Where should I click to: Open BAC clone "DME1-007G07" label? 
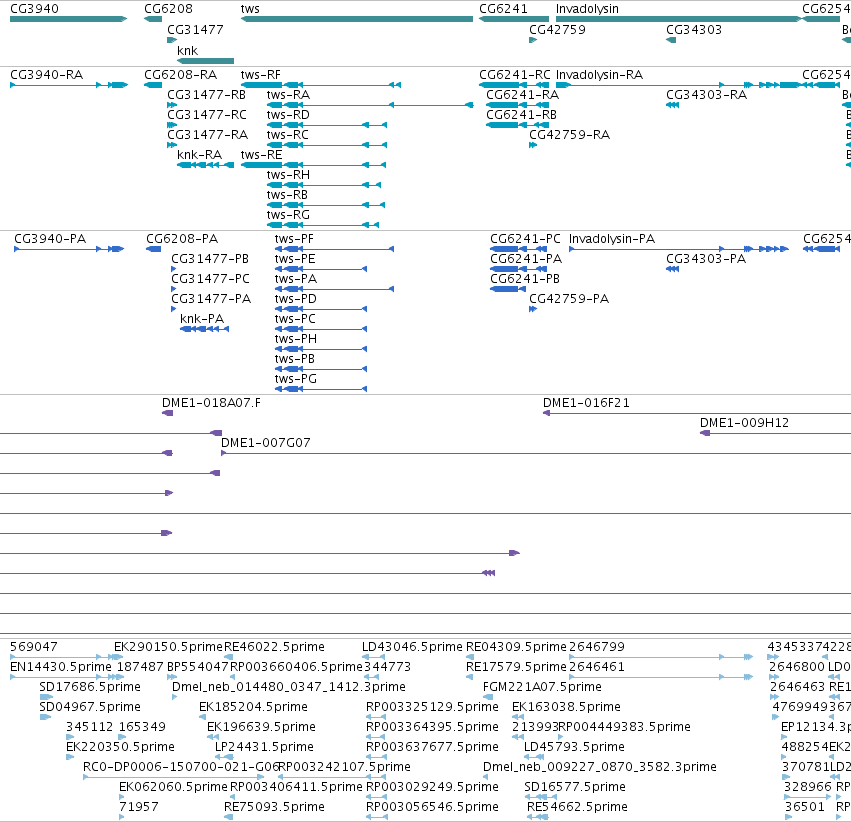click(266, 443)
